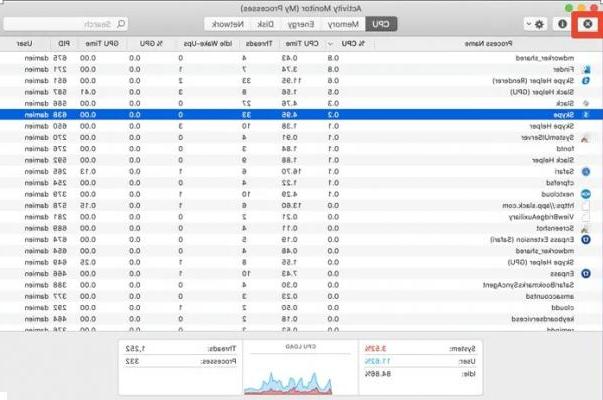
Task: Click the Slack process icon
Action: pyautogui.click(x=586, y=103)
